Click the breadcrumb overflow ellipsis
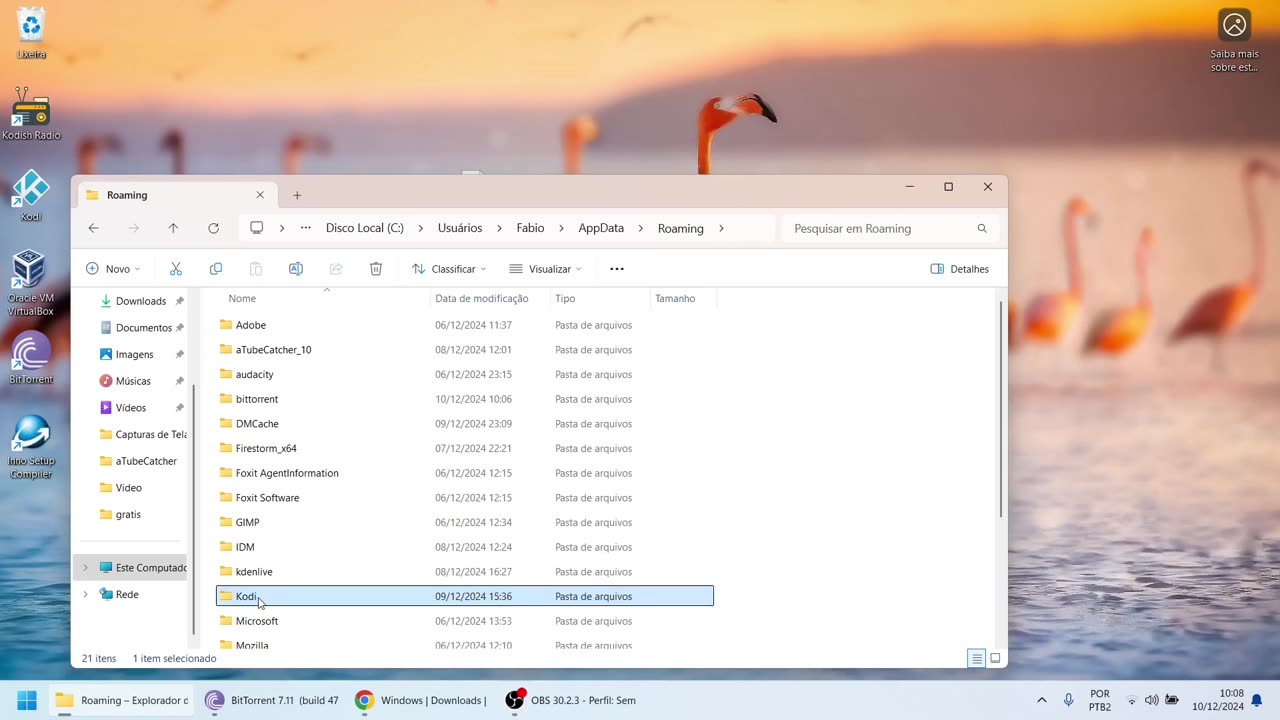This screenshot has width=1280, height=720. [x=306, y=228]
